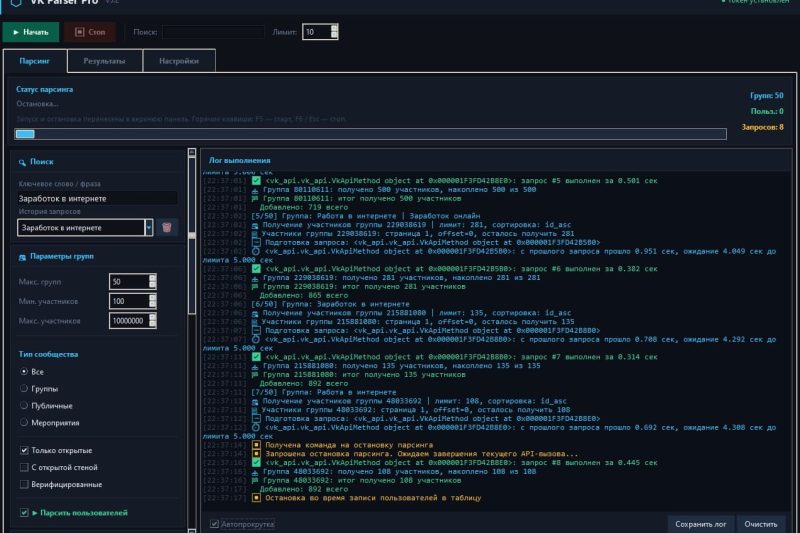Click flag icon on Группа 80110611 итог line
This screenshot has height=533, width=800.
[255, 198]
